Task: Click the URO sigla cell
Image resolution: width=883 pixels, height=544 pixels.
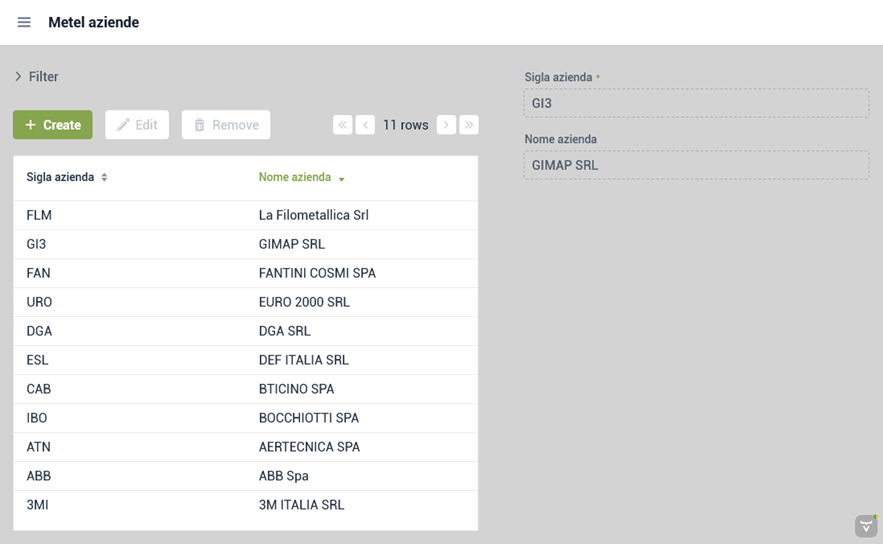Action: coord(39,302)
